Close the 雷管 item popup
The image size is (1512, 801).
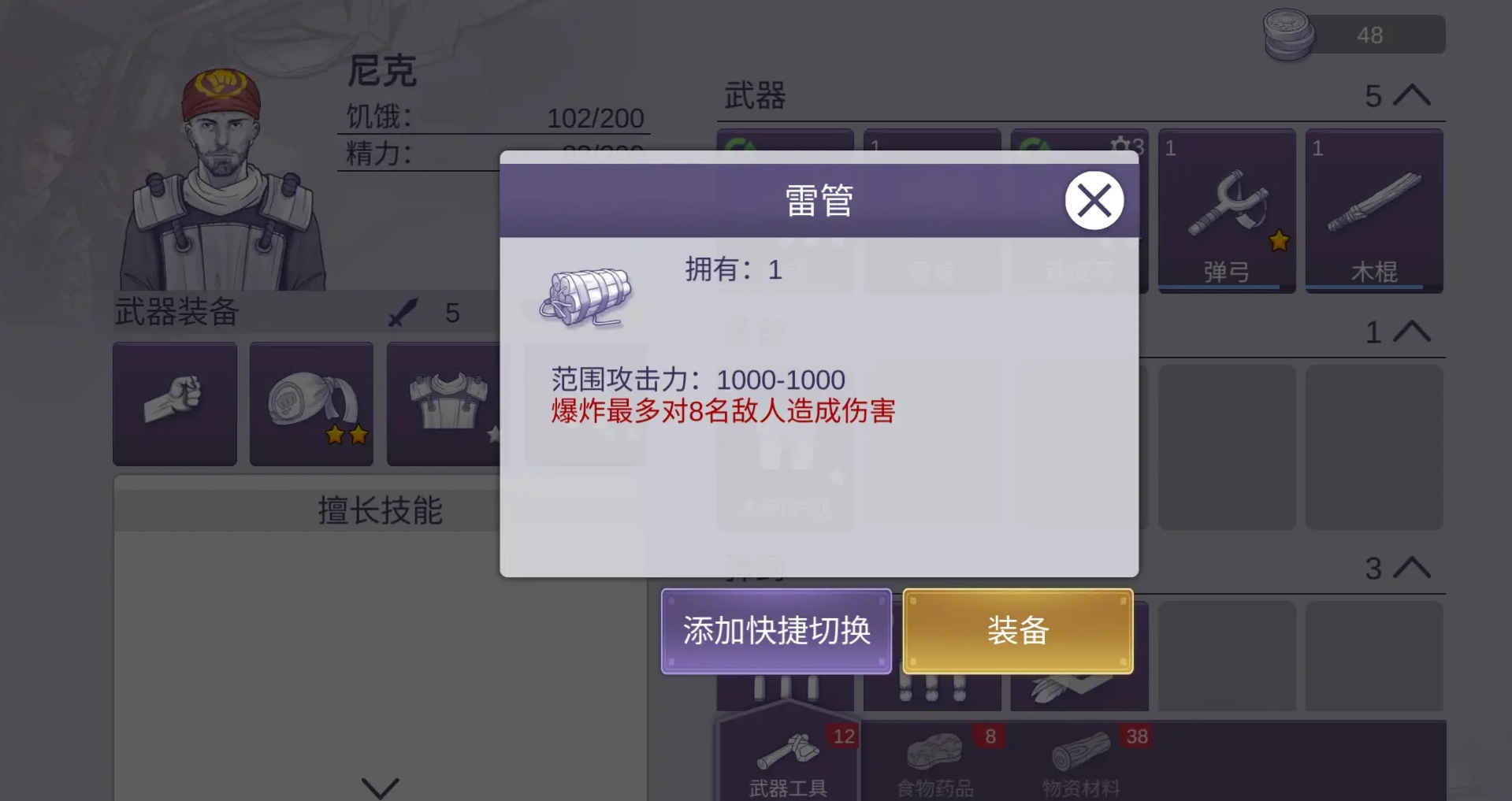(1094, 201)
